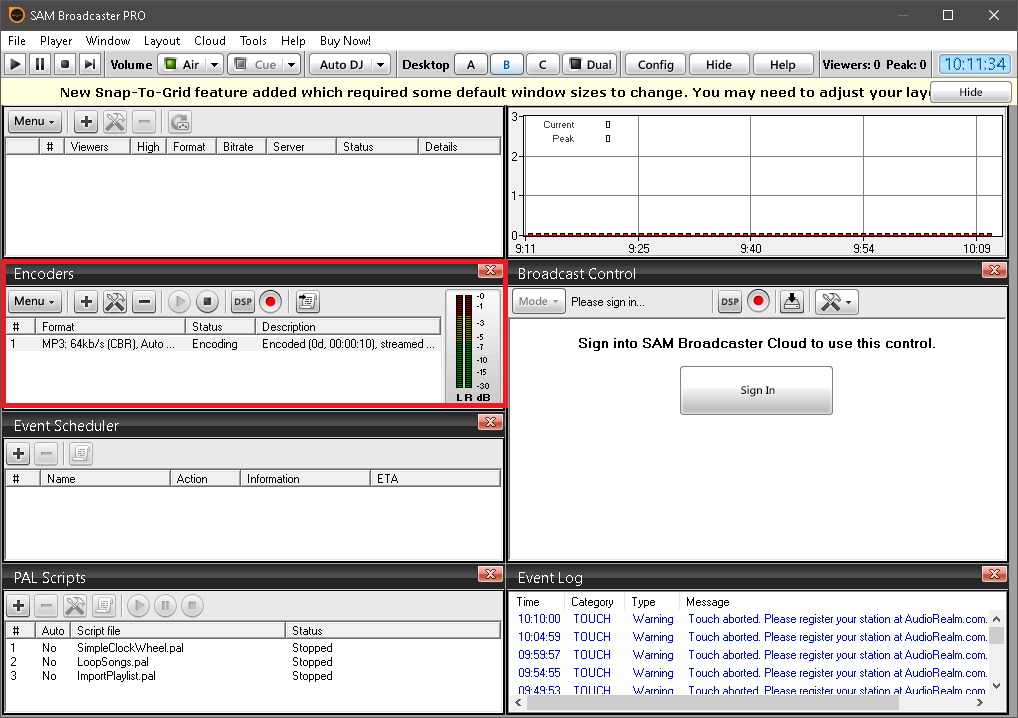Select the 10:04:59 TOUCH log entry
Image resolution: width=1018 pixels, height=718 pixels.
click(751, 638)
